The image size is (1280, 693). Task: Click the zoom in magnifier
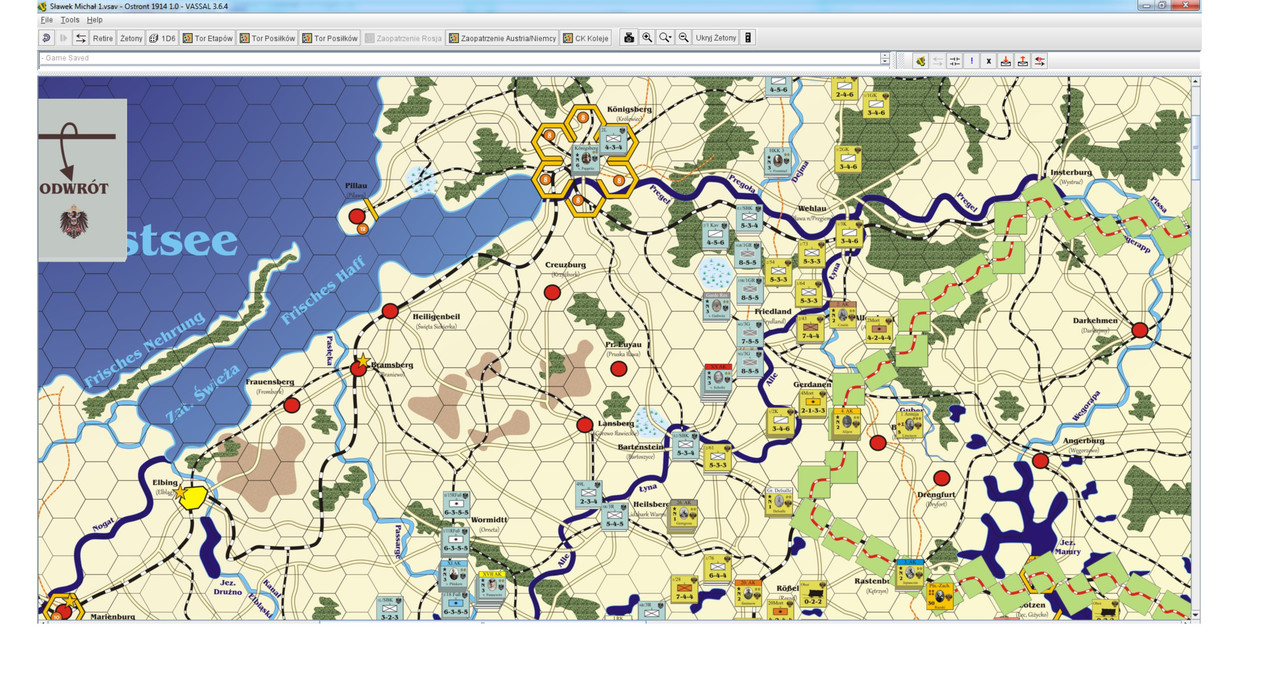point(647,38)
